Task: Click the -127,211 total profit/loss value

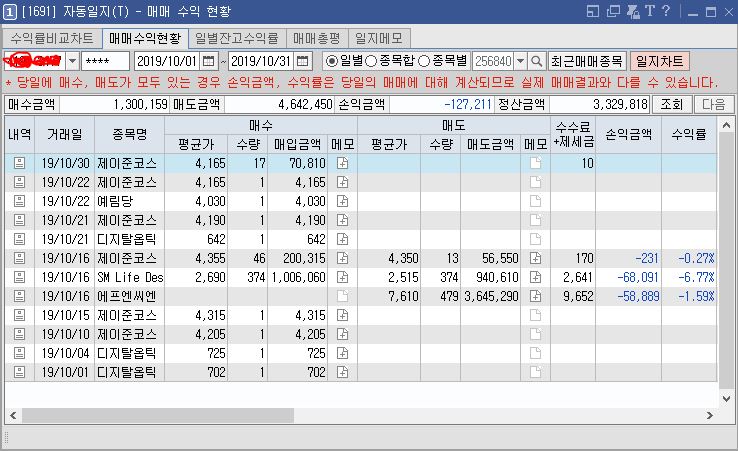Action: click(468, 104)
